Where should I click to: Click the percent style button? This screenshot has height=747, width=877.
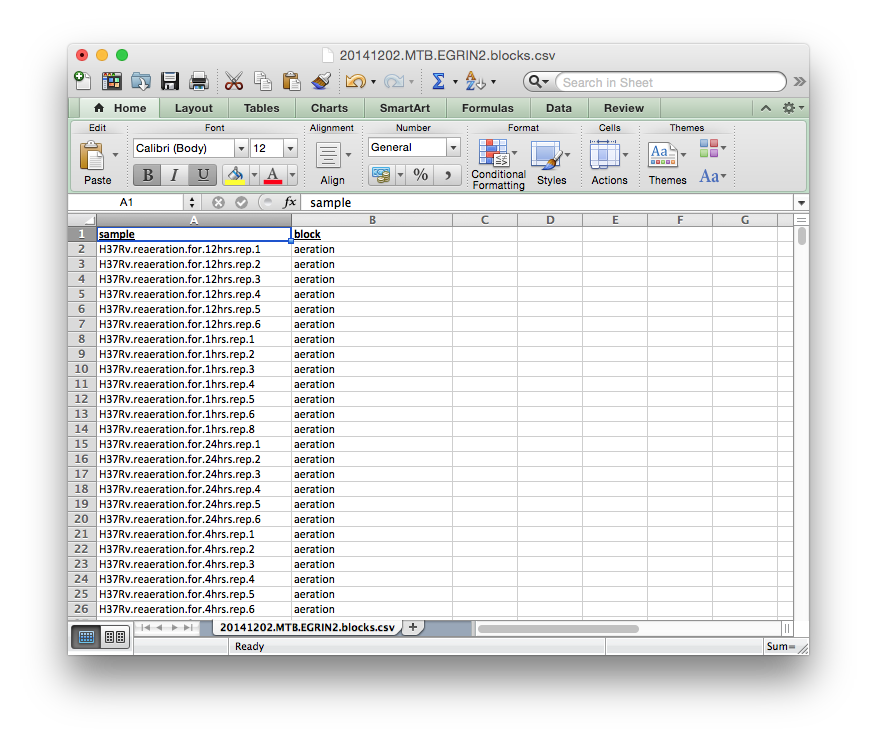421,175
